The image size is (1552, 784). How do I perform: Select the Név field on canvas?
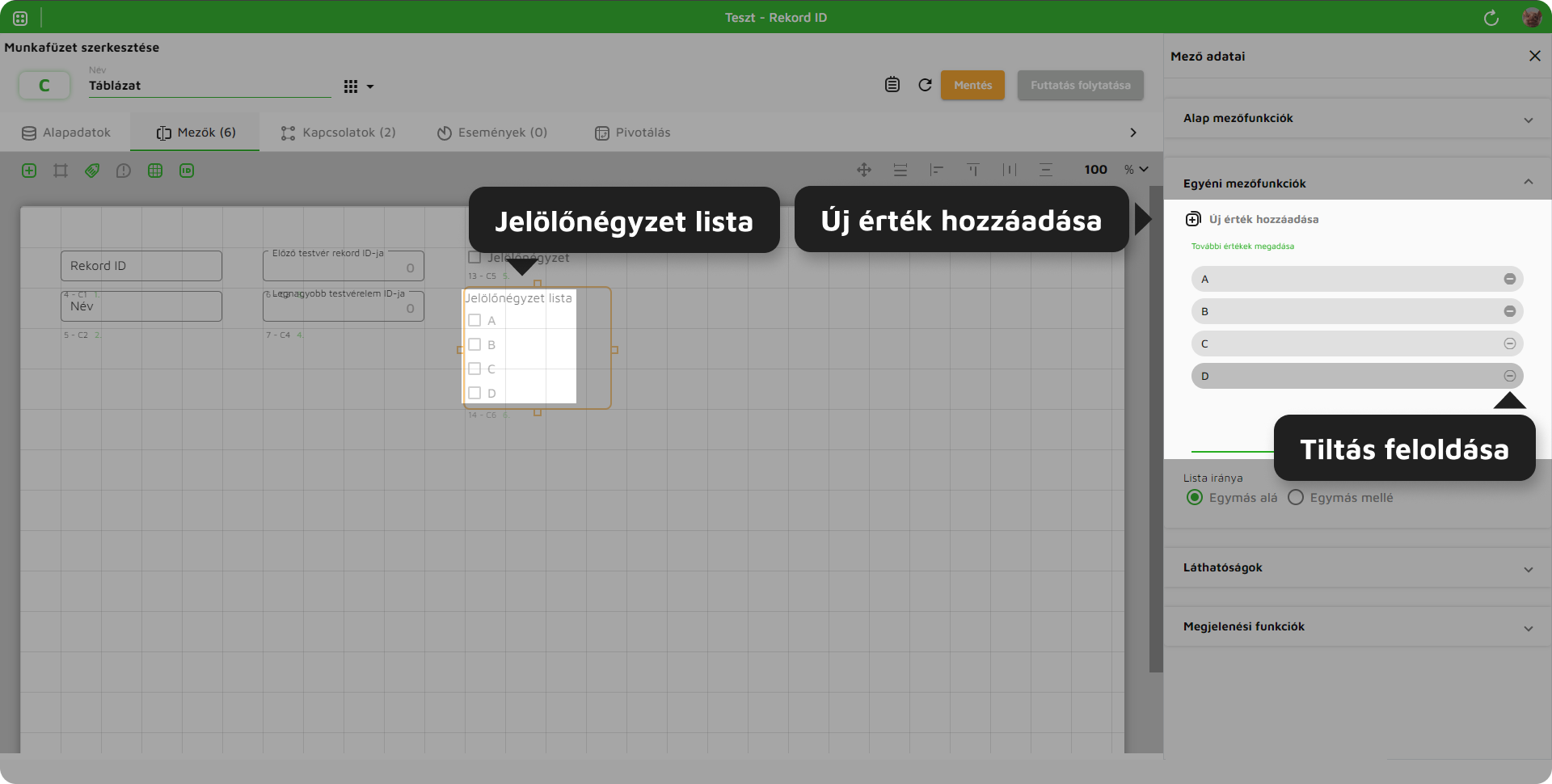click(141, 306)
